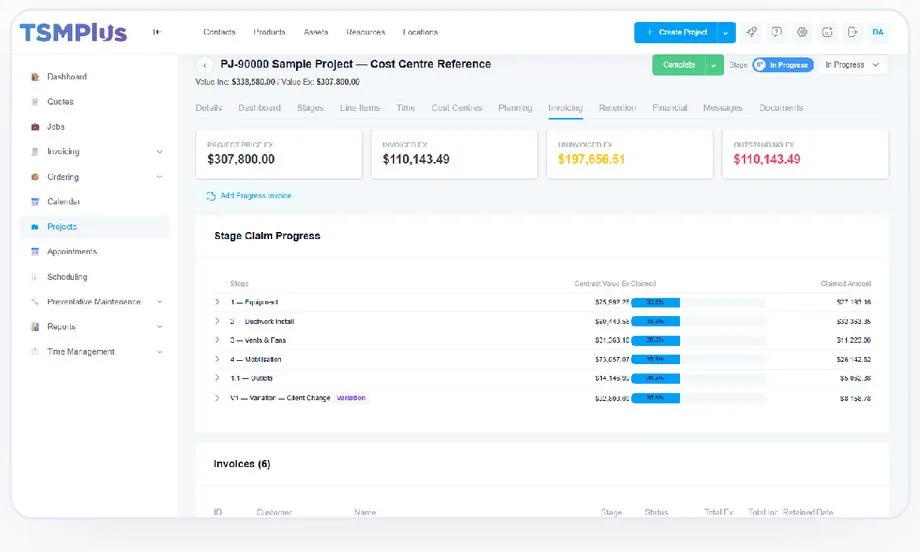The width and height of the screenshot is (920, 552).
Task: Click the Calendar sidebar icon
Action: click(35, 202)
